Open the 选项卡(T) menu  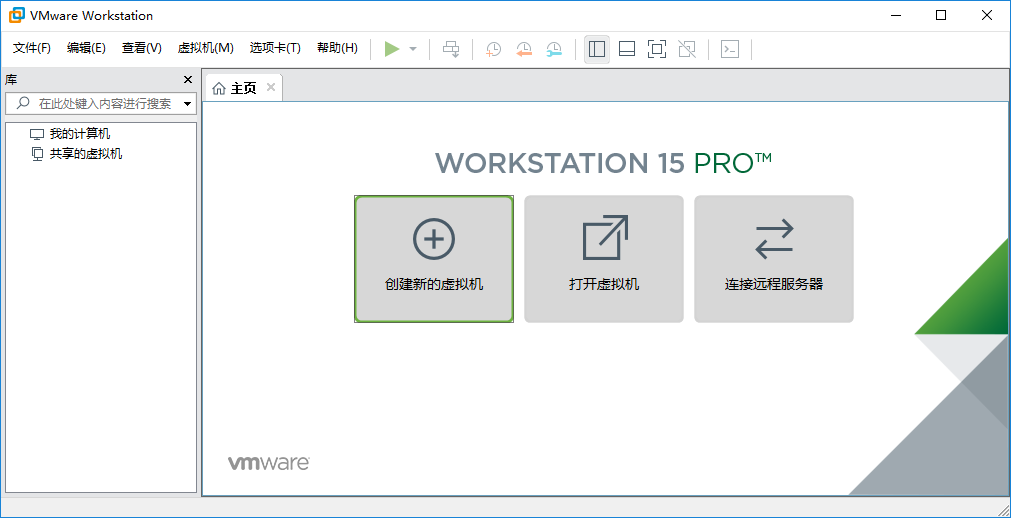click(x=275, y=48)
